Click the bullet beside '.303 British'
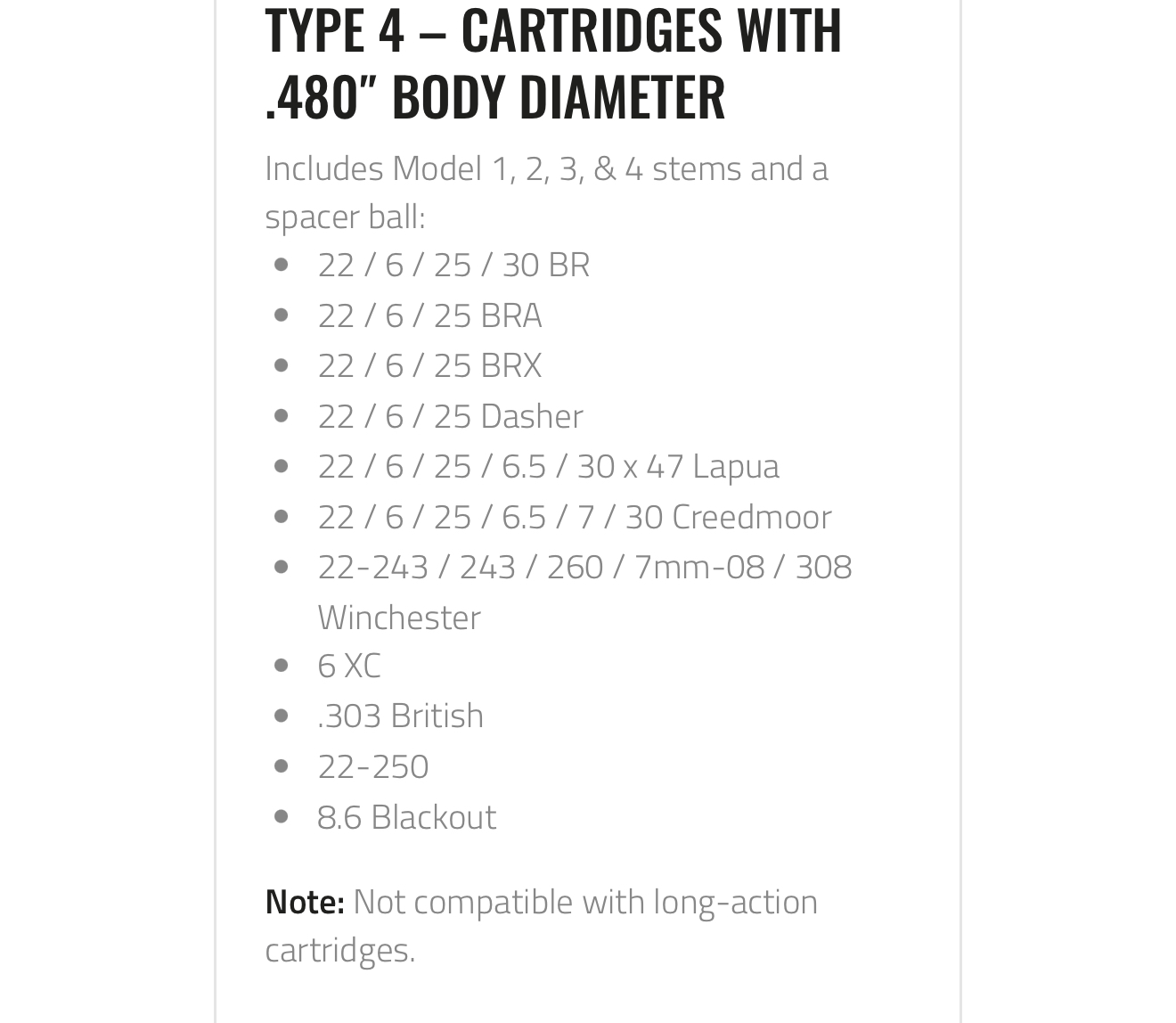This screenshot has width=1176, height=1023. pyautogui.click(x=282, y=715)
